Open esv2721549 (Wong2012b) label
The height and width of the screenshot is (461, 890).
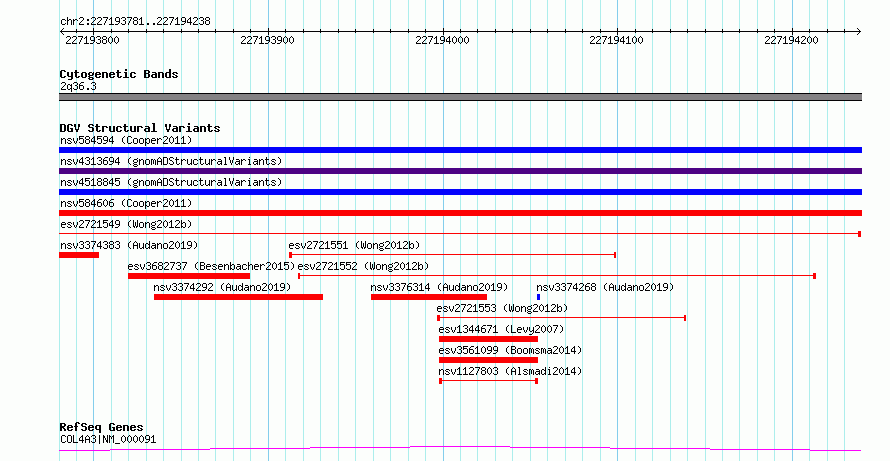(x=124, y=224)
